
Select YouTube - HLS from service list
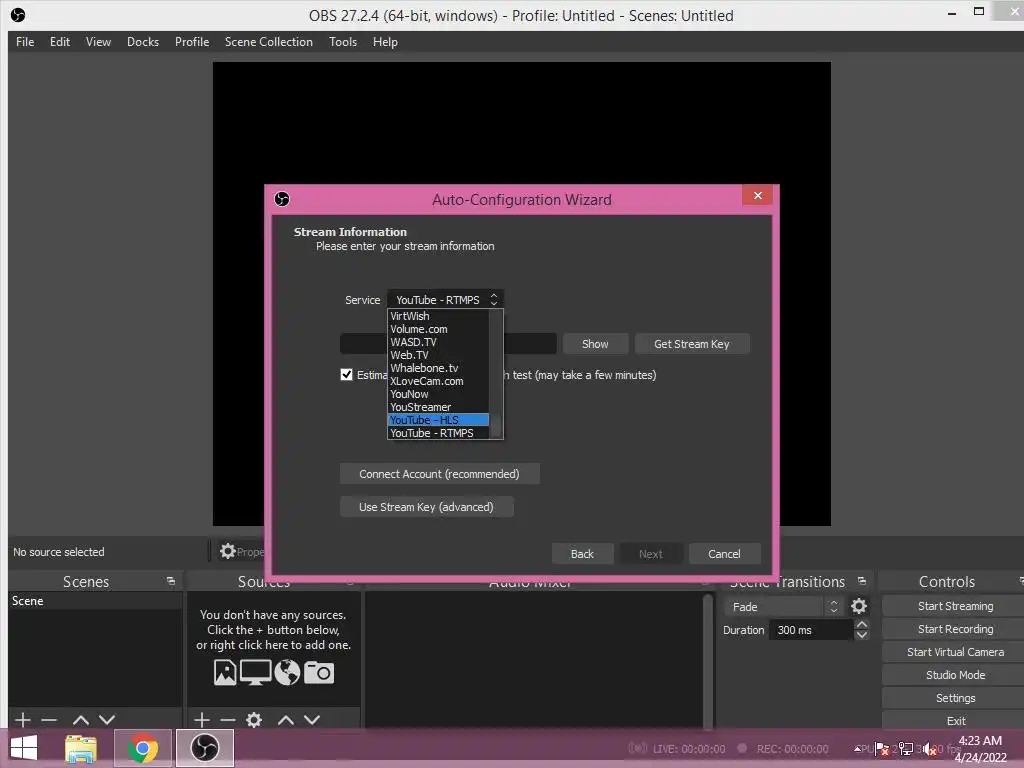pyautogui.click(x=438, y=420)
